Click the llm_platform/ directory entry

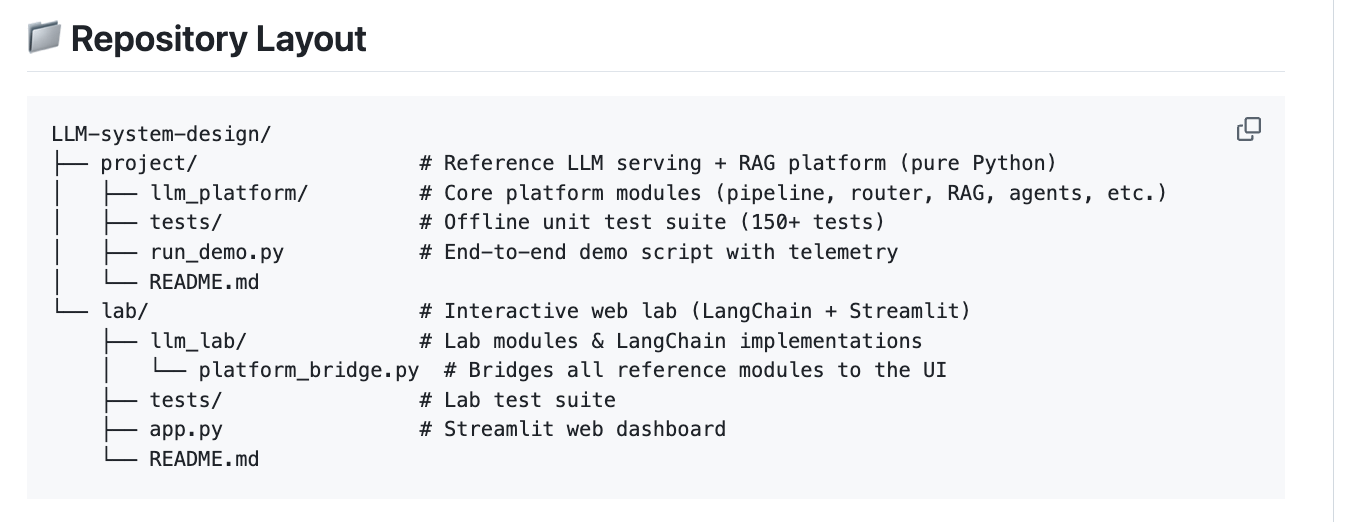(x=229, y=193)
